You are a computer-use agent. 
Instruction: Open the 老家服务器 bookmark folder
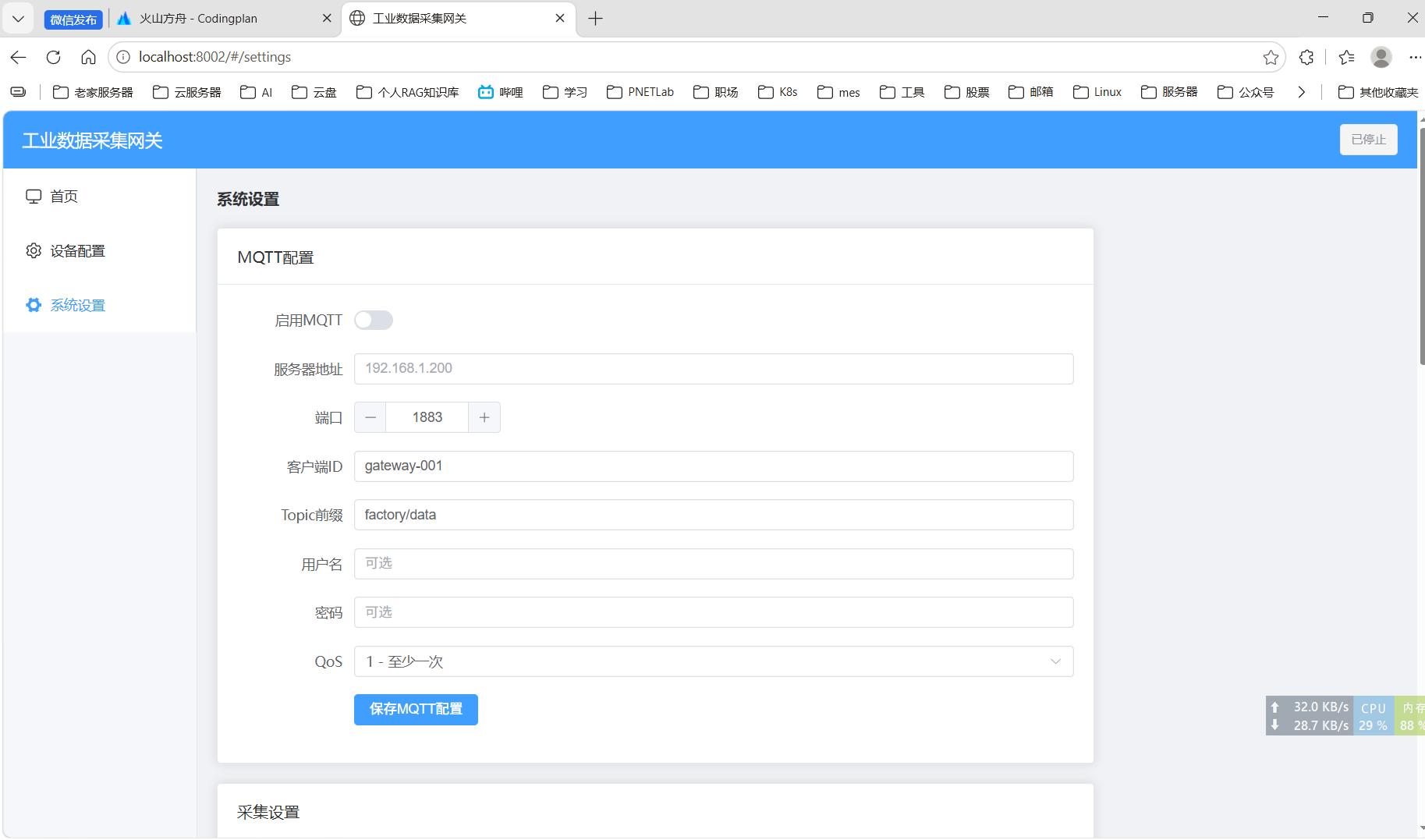tap(93, 92)
